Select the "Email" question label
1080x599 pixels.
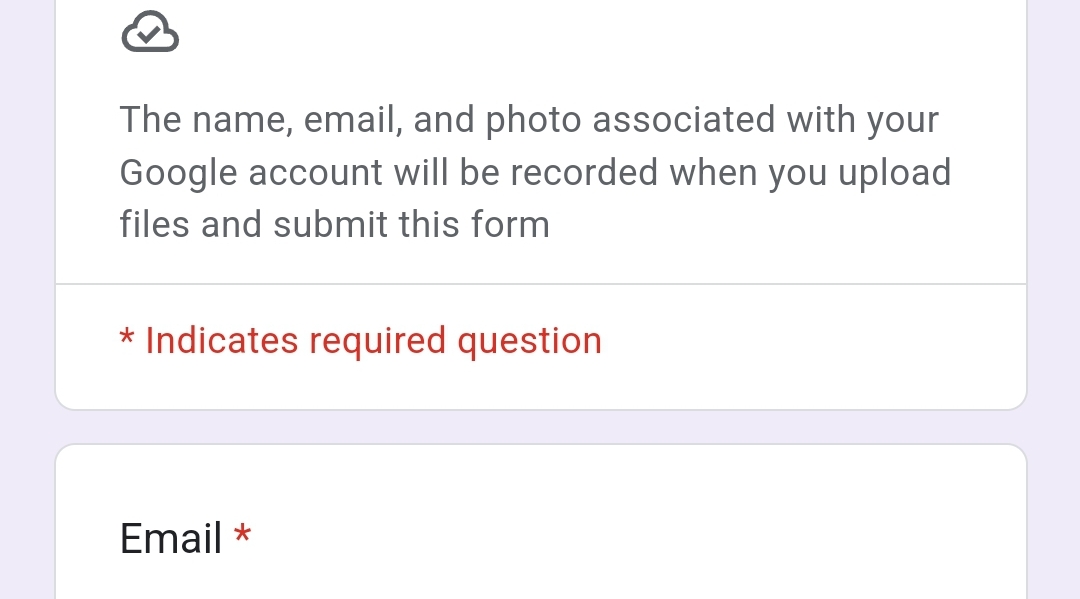pos(171,539)
